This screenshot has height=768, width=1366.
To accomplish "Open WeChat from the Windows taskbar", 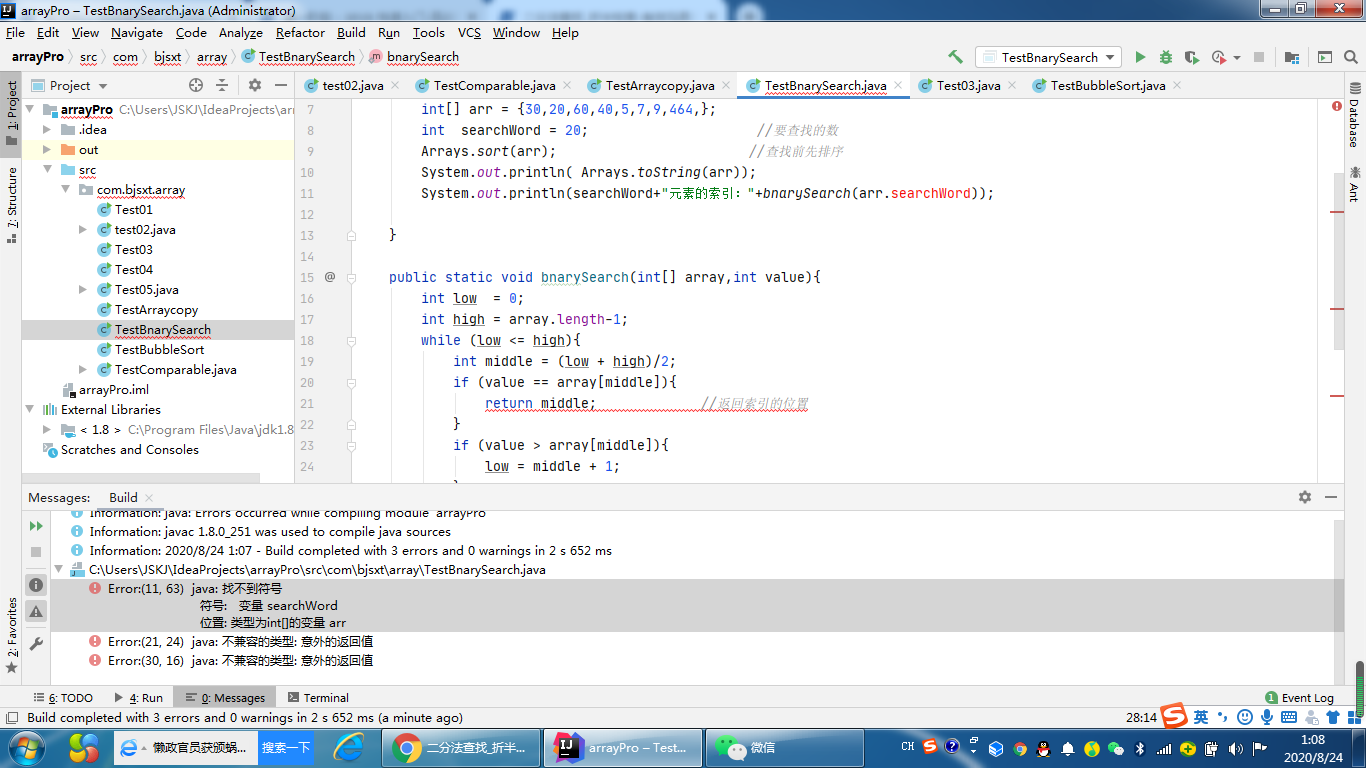I will coord(786,747).
